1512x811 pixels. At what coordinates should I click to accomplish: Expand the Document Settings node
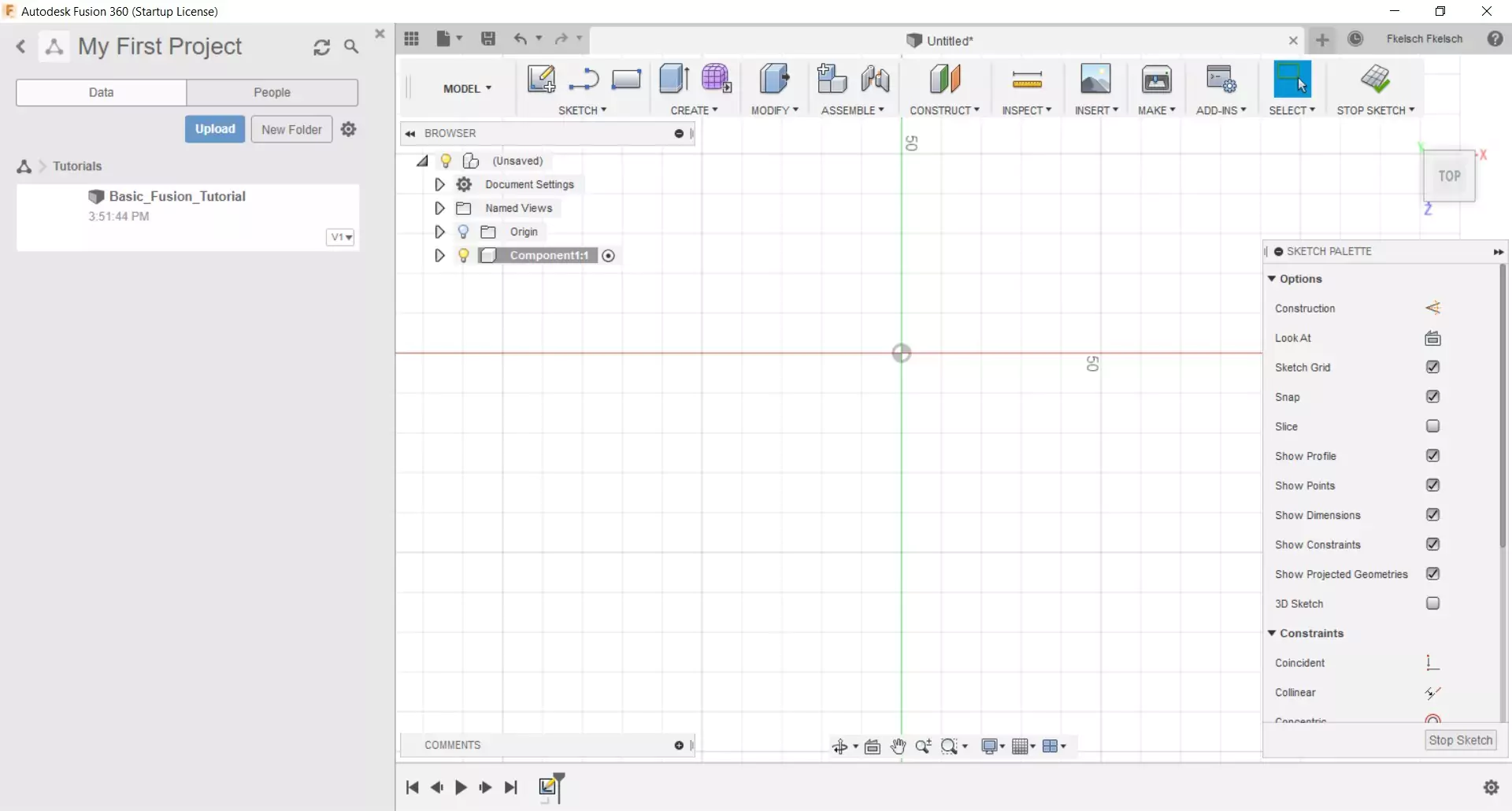pyautogui.click(x=439, y=184)
